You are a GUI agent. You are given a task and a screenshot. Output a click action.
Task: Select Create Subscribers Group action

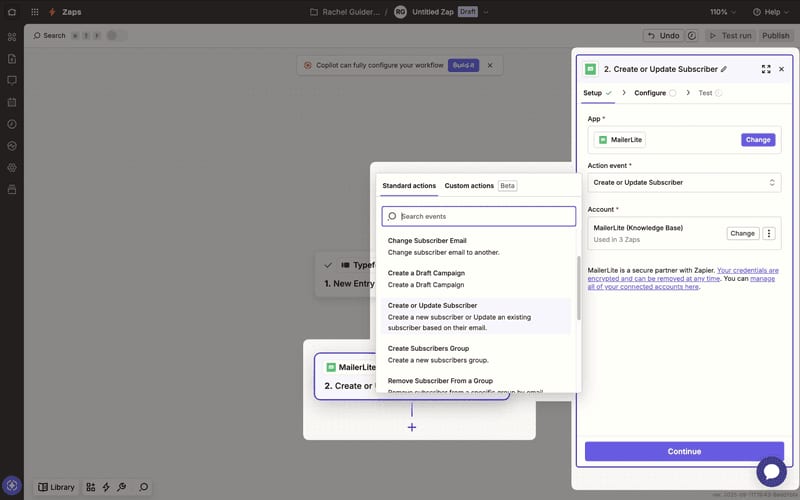coord(476,354)
